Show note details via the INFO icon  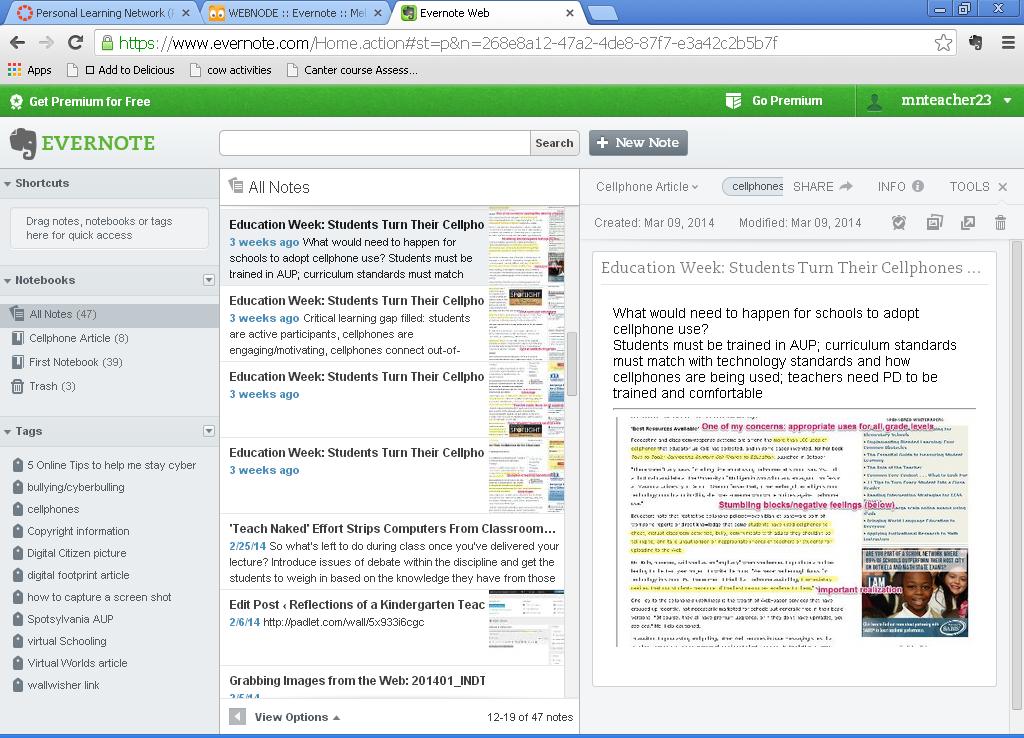point(918,186)
